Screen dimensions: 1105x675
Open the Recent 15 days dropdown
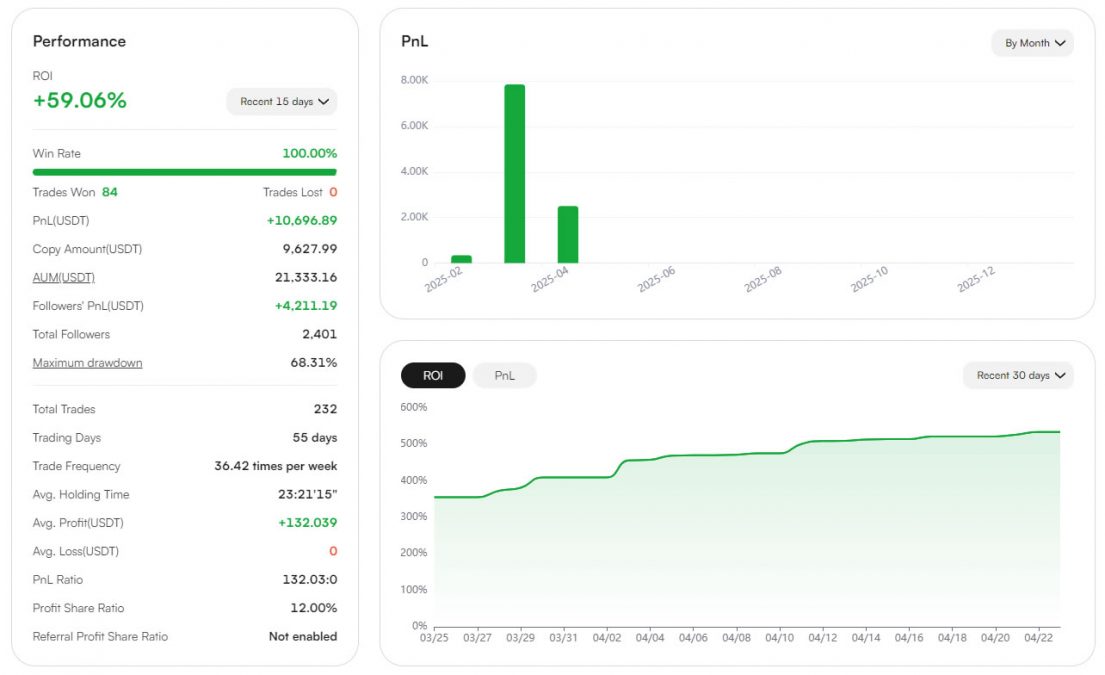coord(281,101)
